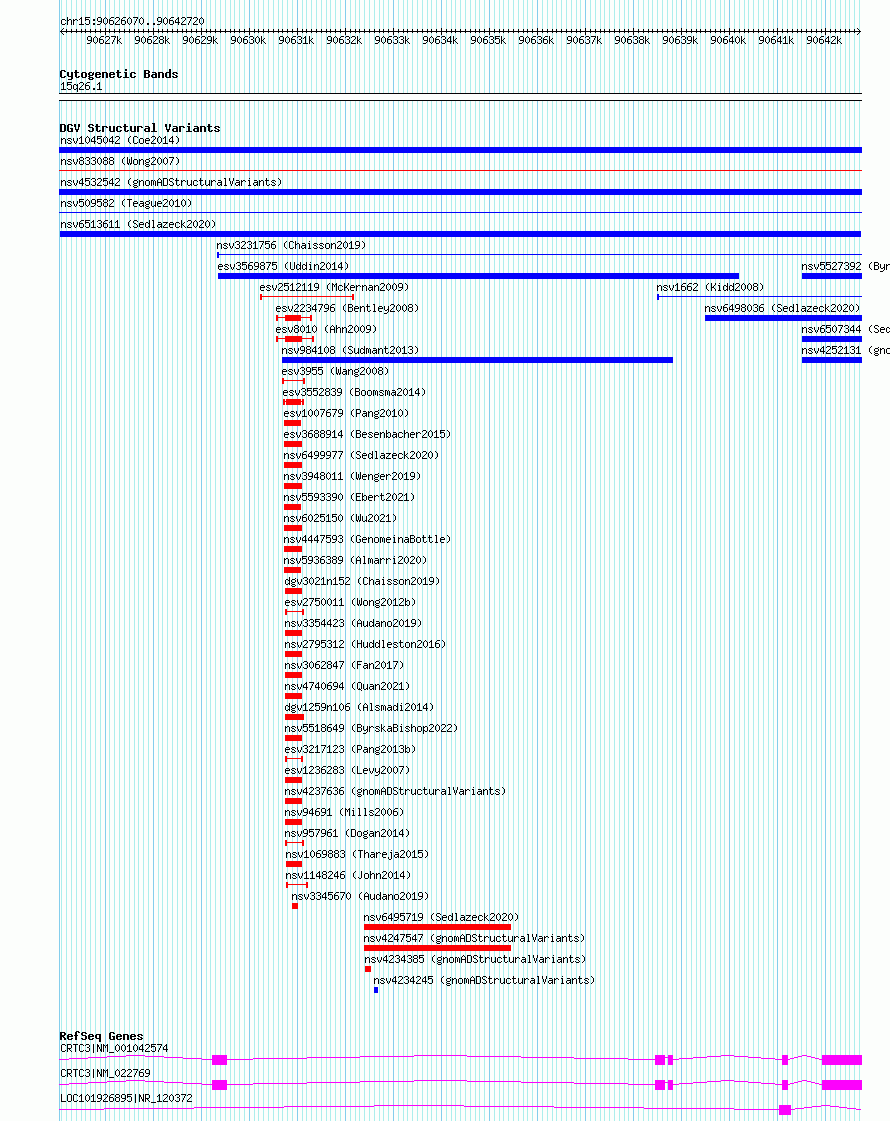Click the 15q26.1 band label
This screenshot has height=1121, width=890.
click(x=81, y=87)
